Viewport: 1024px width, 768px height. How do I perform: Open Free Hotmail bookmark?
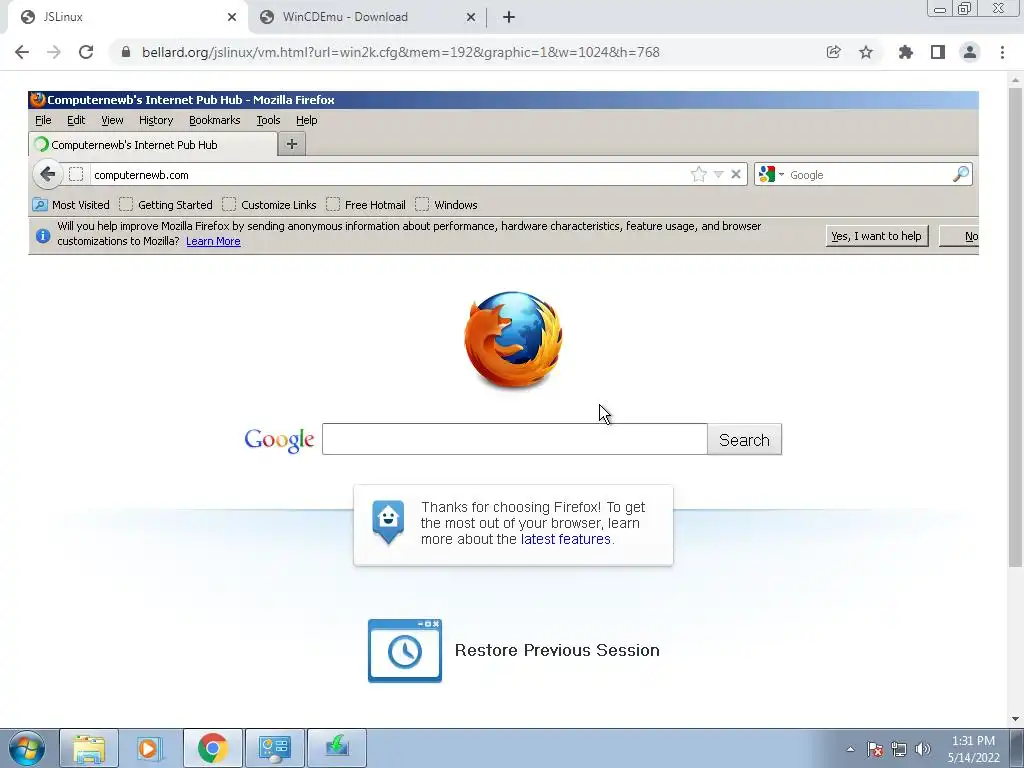click(366, 204)
